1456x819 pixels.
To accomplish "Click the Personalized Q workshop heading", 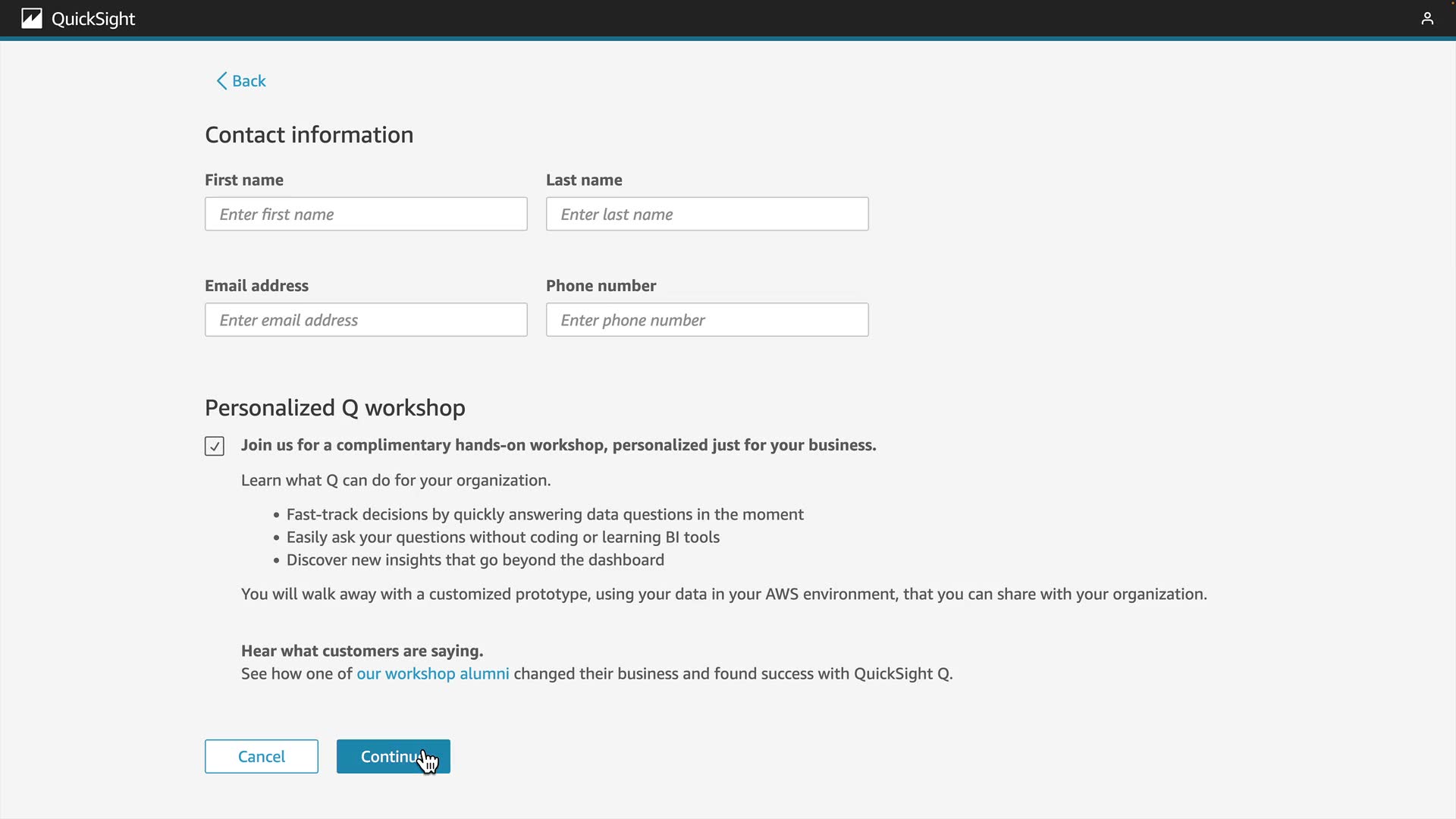I will coord(334,408).
